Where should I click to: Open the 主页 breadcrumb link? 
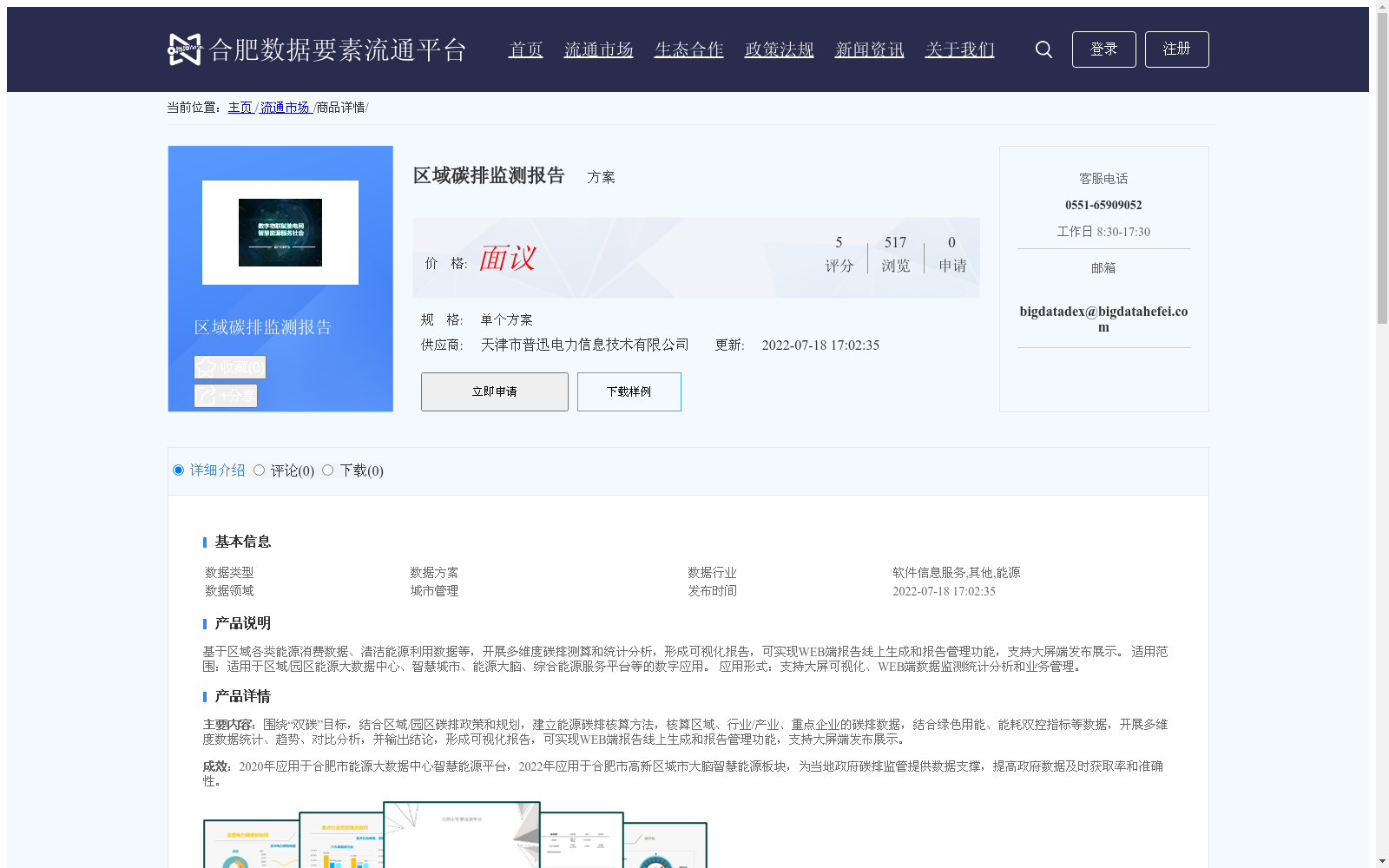coord(240,107)
